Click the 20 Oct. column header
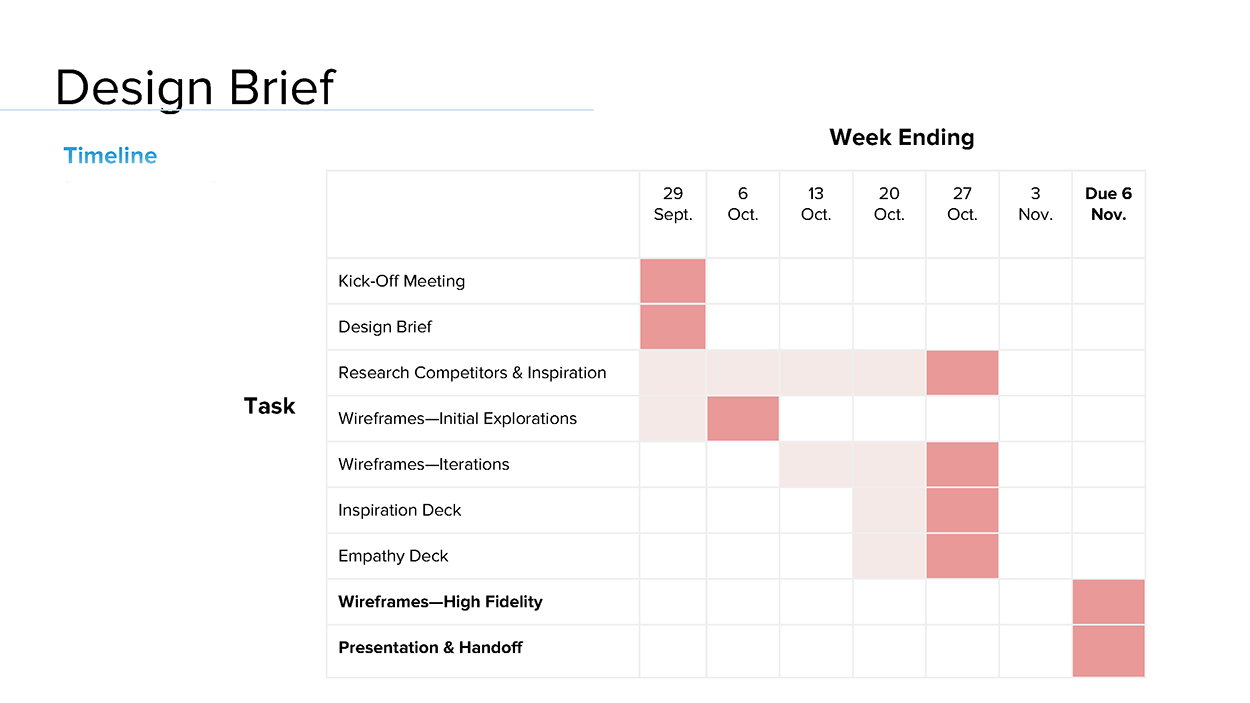1250x703 pixels. tap(889, 204)
